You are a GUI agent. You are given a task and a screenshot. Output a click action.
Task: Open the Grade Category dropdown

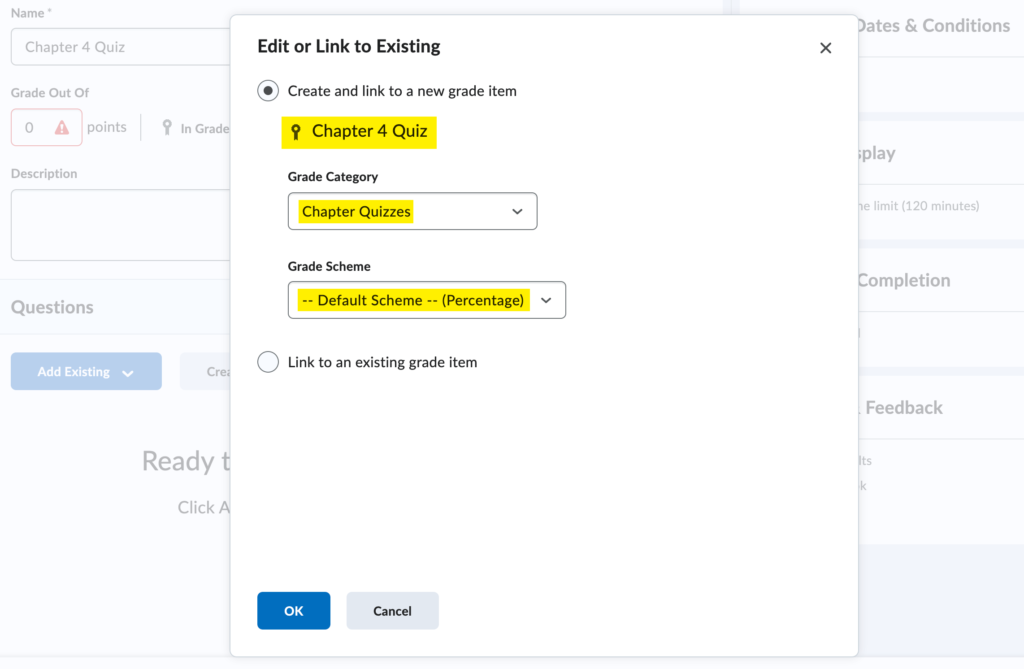412,211
